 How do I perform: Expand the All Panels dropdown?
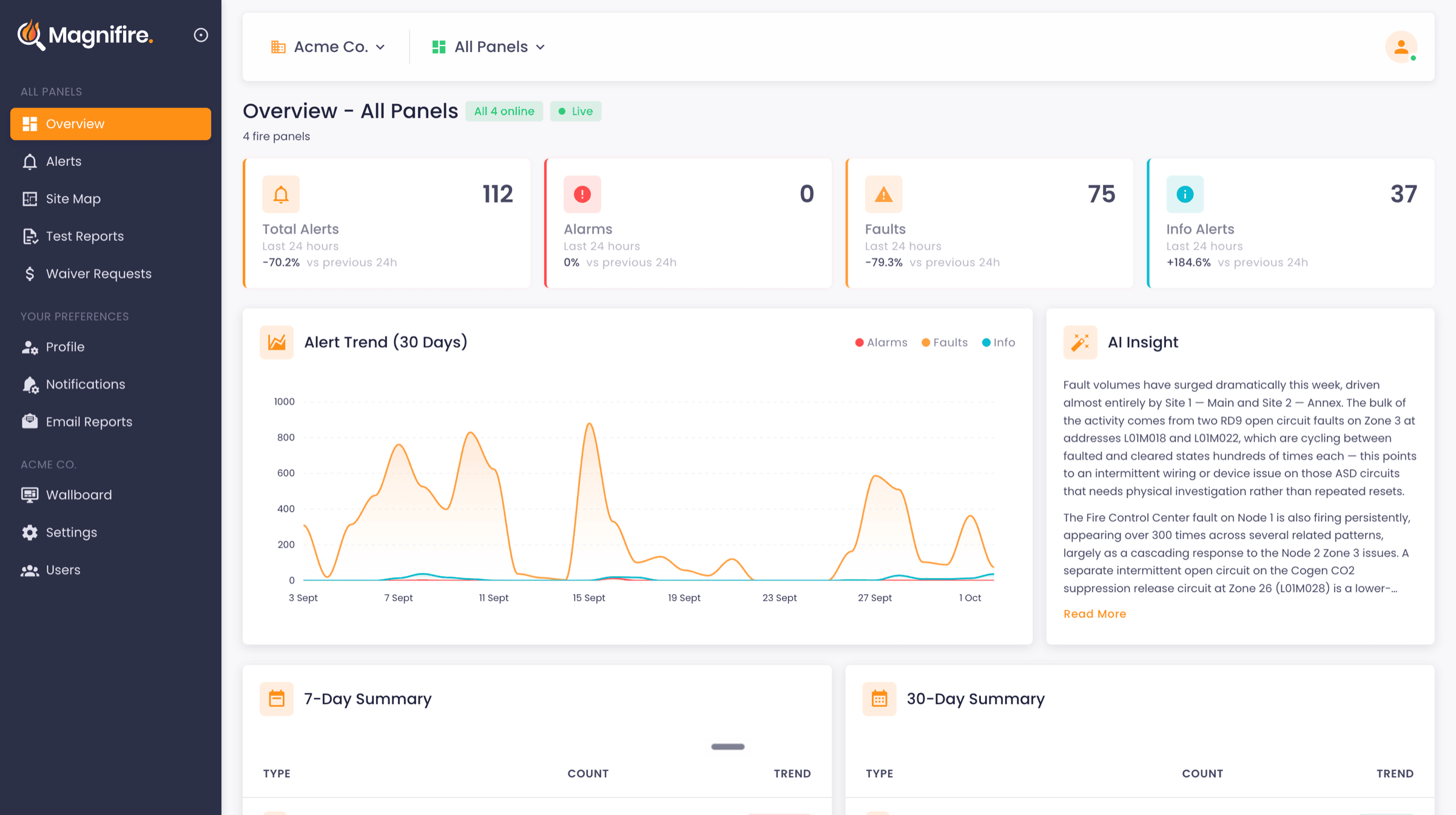pyautogui.click(x=488, y=47)
